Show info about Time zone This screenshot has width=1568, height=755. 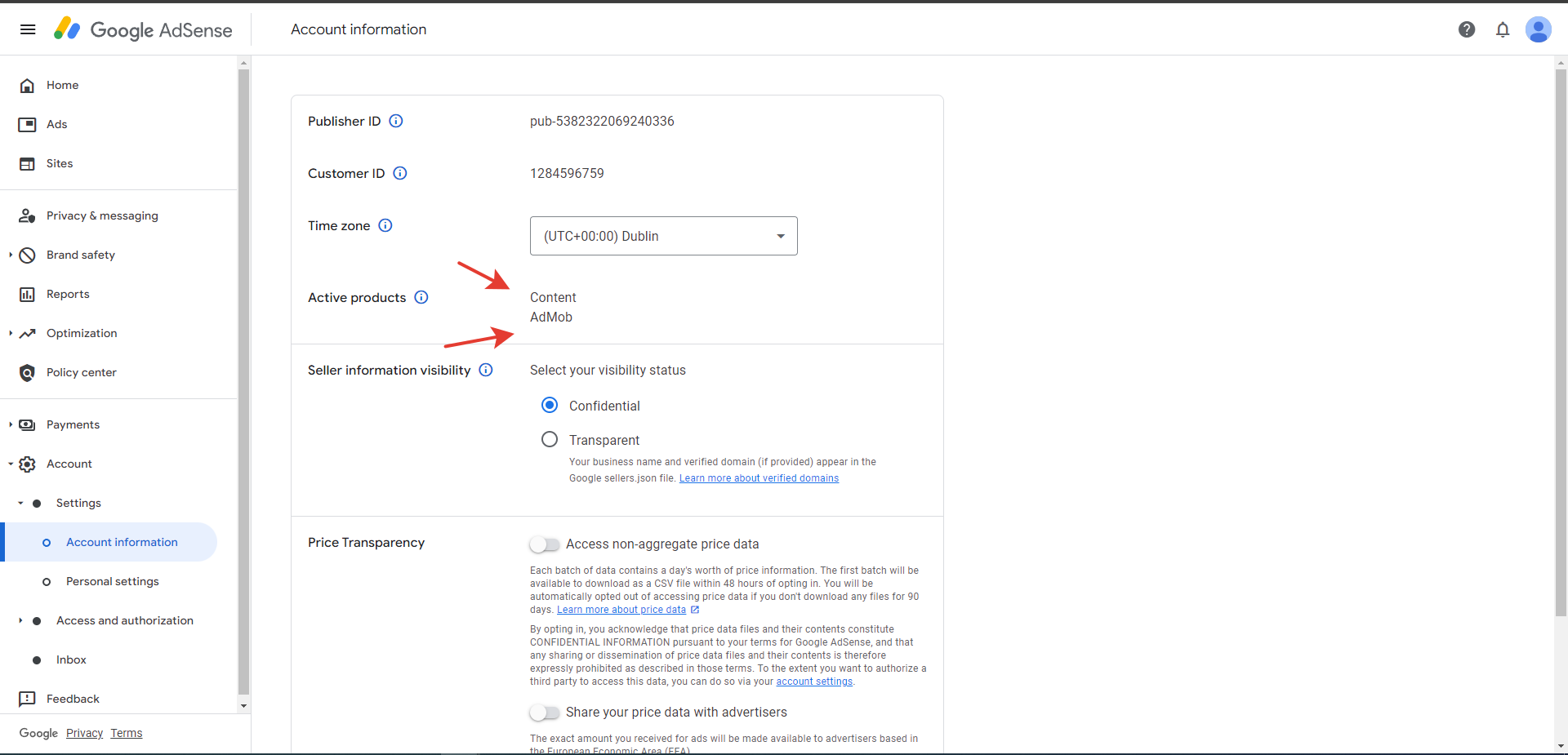[x=385, y=225]
